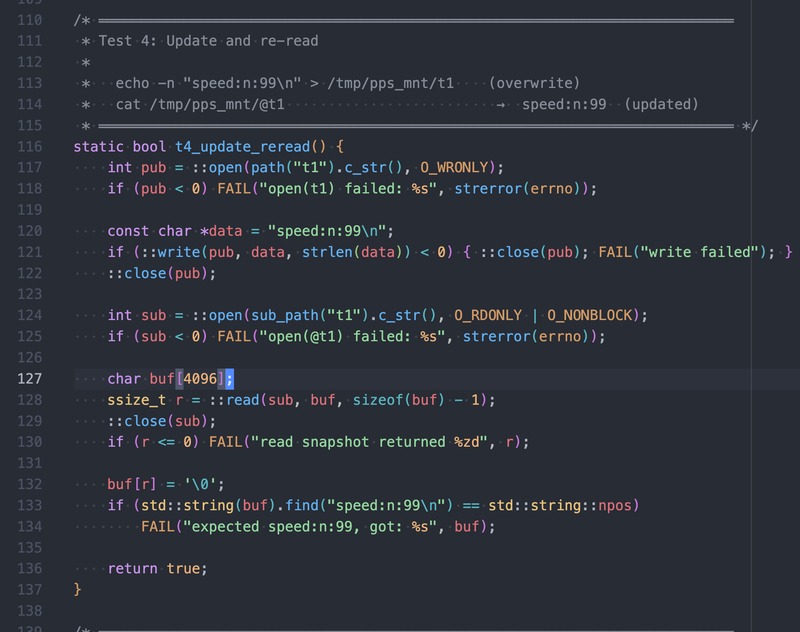
Task: Click the FAIL macro on line 130
Action: coord(226,442)
